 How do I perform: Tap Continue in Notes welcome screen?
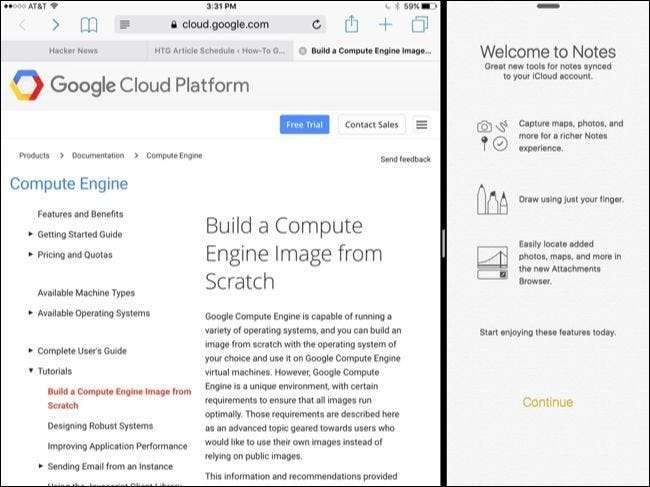[x=547, y=402]
